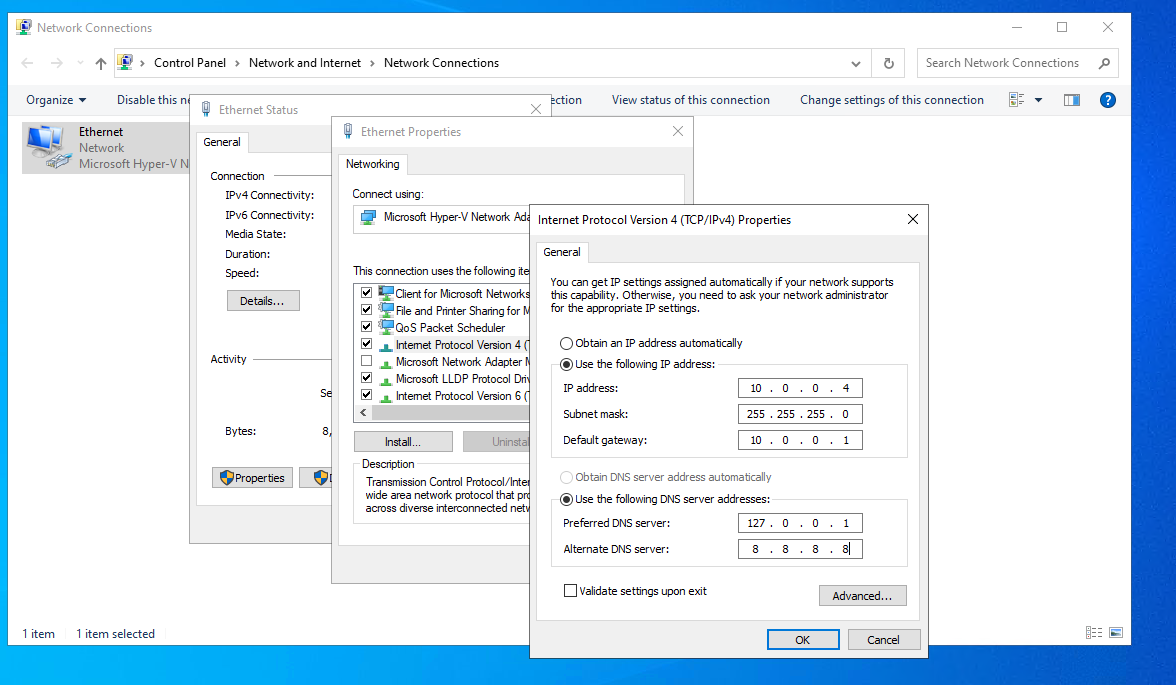Click Client for Microsoft Networks icon
This screenshot has height=685, width=1176.
tap(386, 293)
